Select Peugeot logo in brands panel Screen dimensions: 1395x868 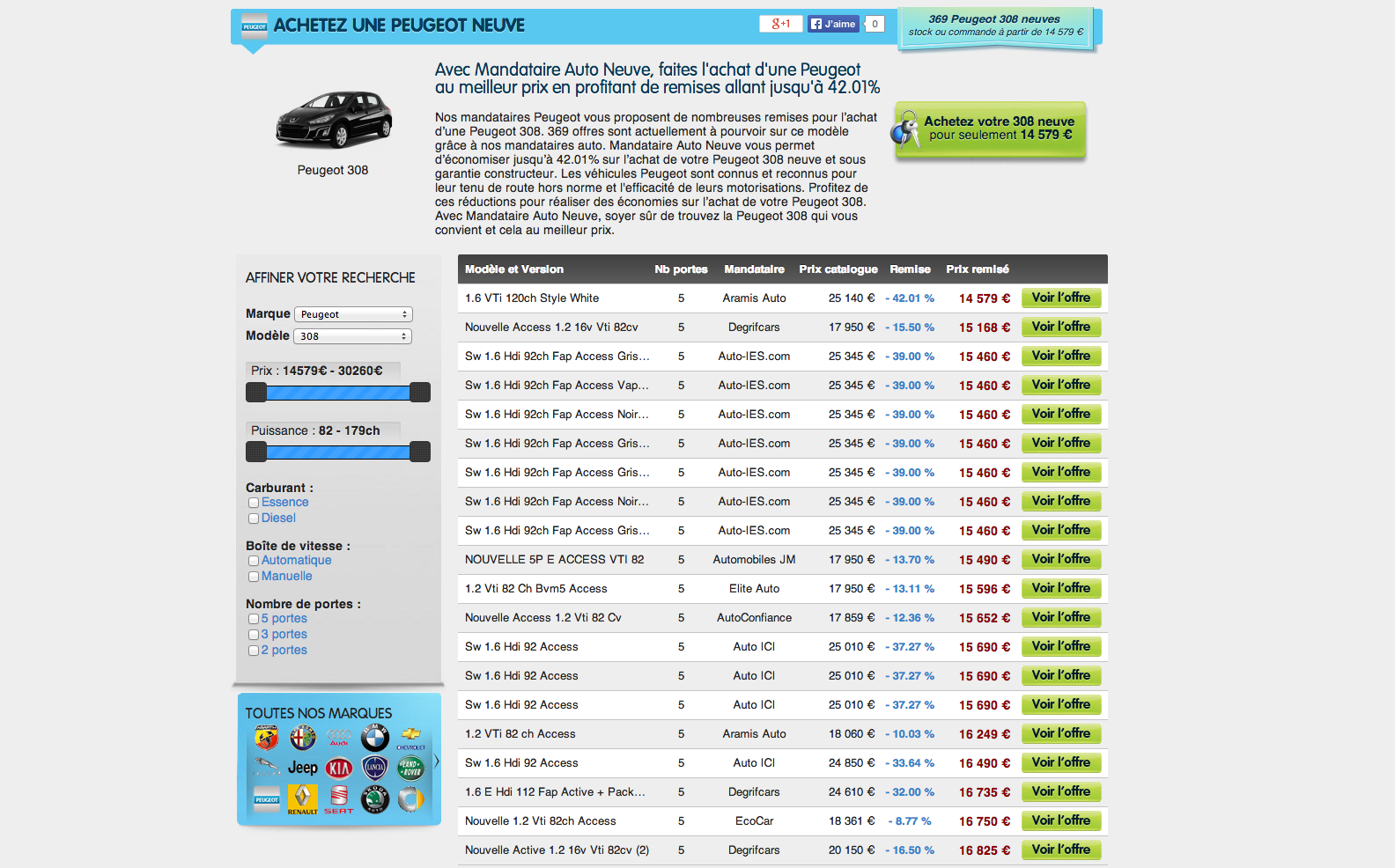point(267,799)
